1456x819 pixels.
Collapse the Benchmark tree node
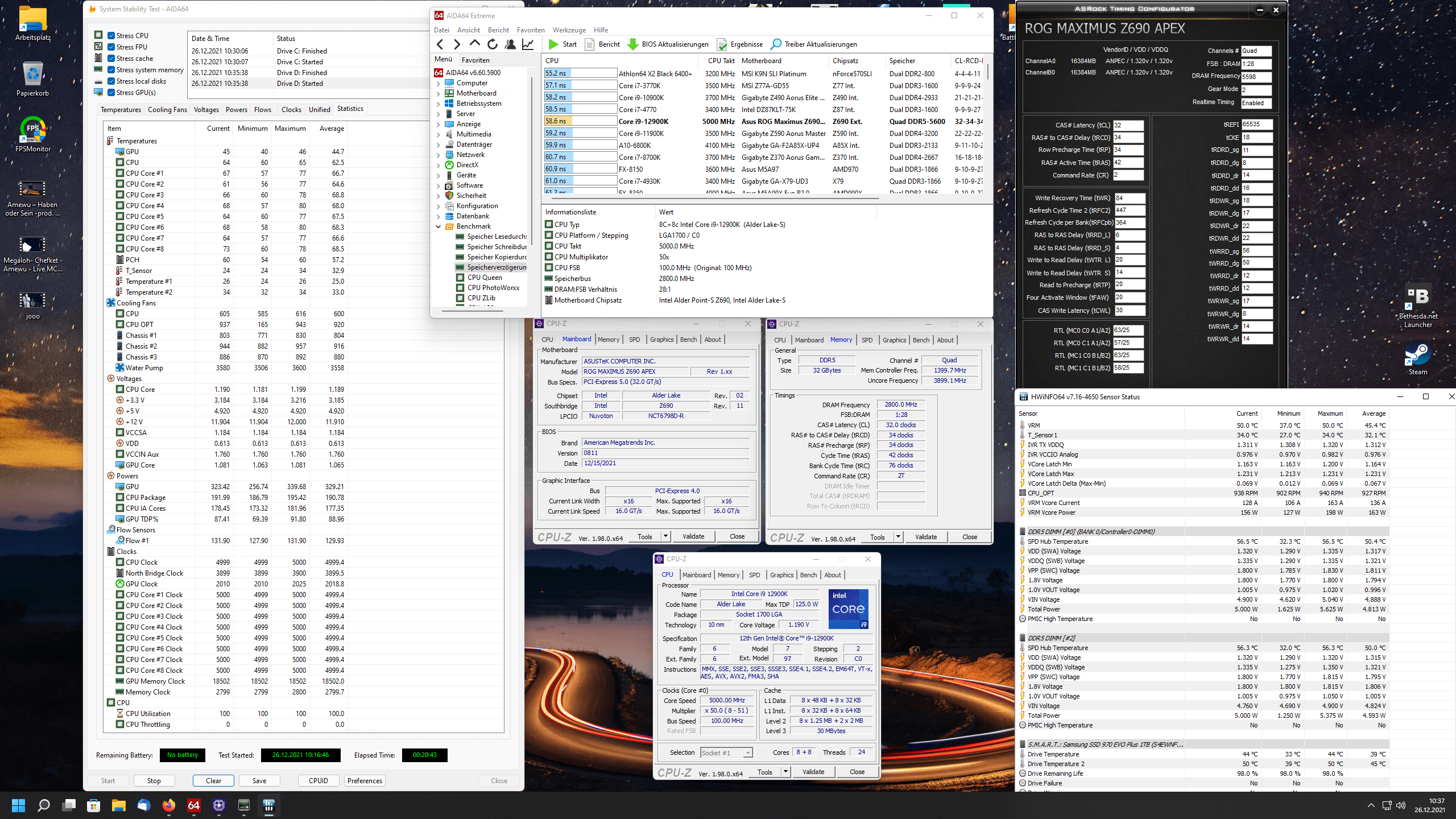pos(439,226)
